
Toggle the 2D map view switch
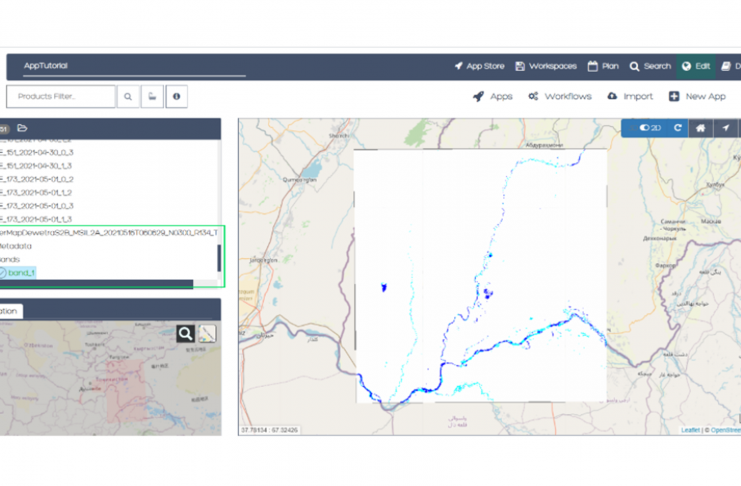[650, 128]
